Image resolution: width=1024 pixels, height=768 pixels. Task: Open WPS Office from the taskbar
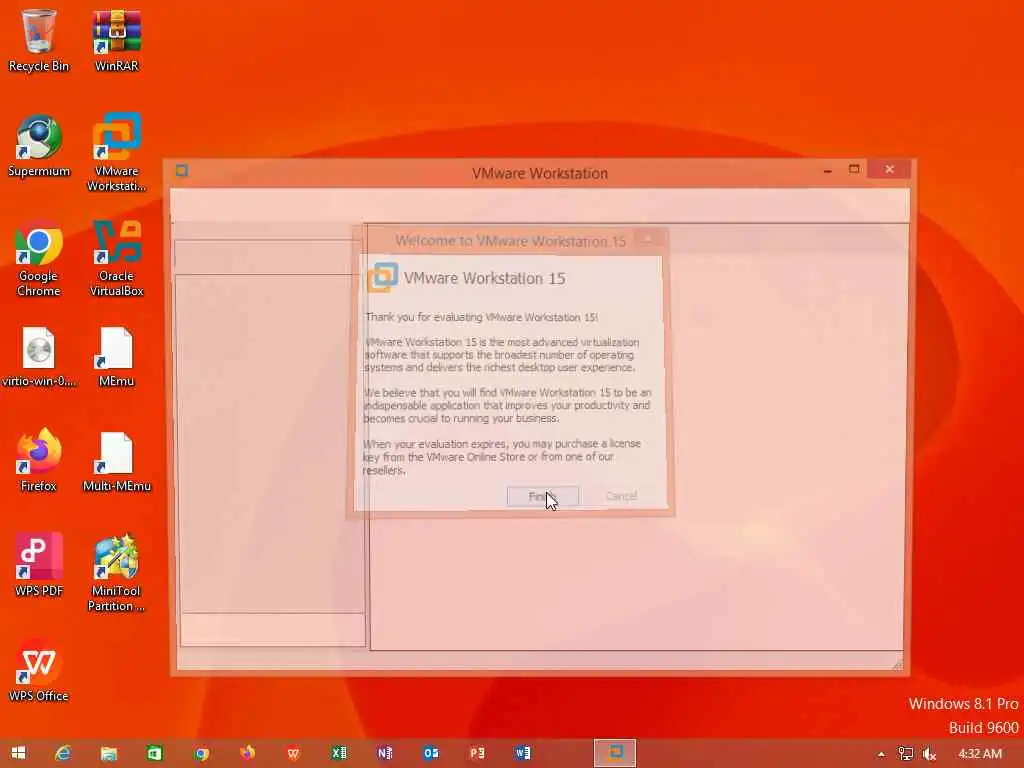click(x=293, y=753)
